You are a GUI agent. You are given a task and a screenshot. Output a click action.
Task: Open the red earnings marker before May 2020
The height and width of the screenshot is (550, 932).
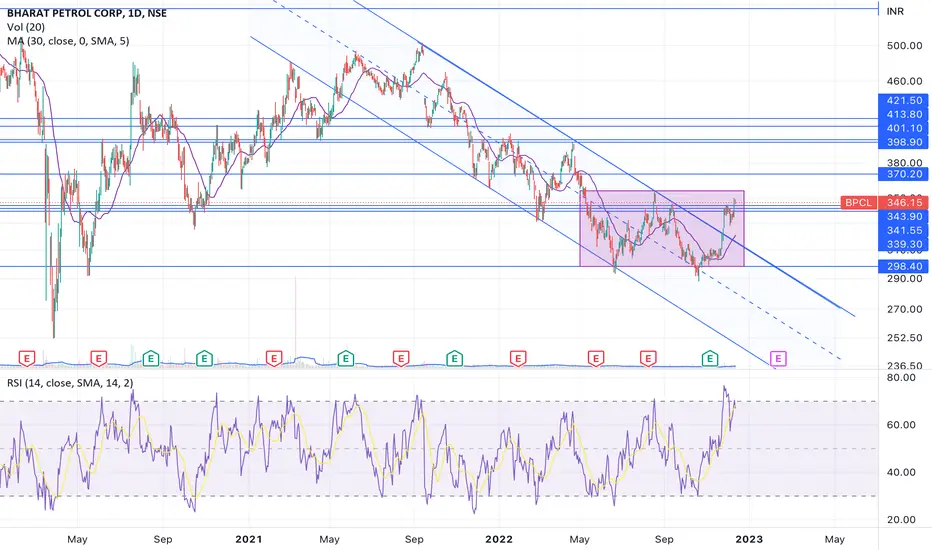tap(27, 359)
